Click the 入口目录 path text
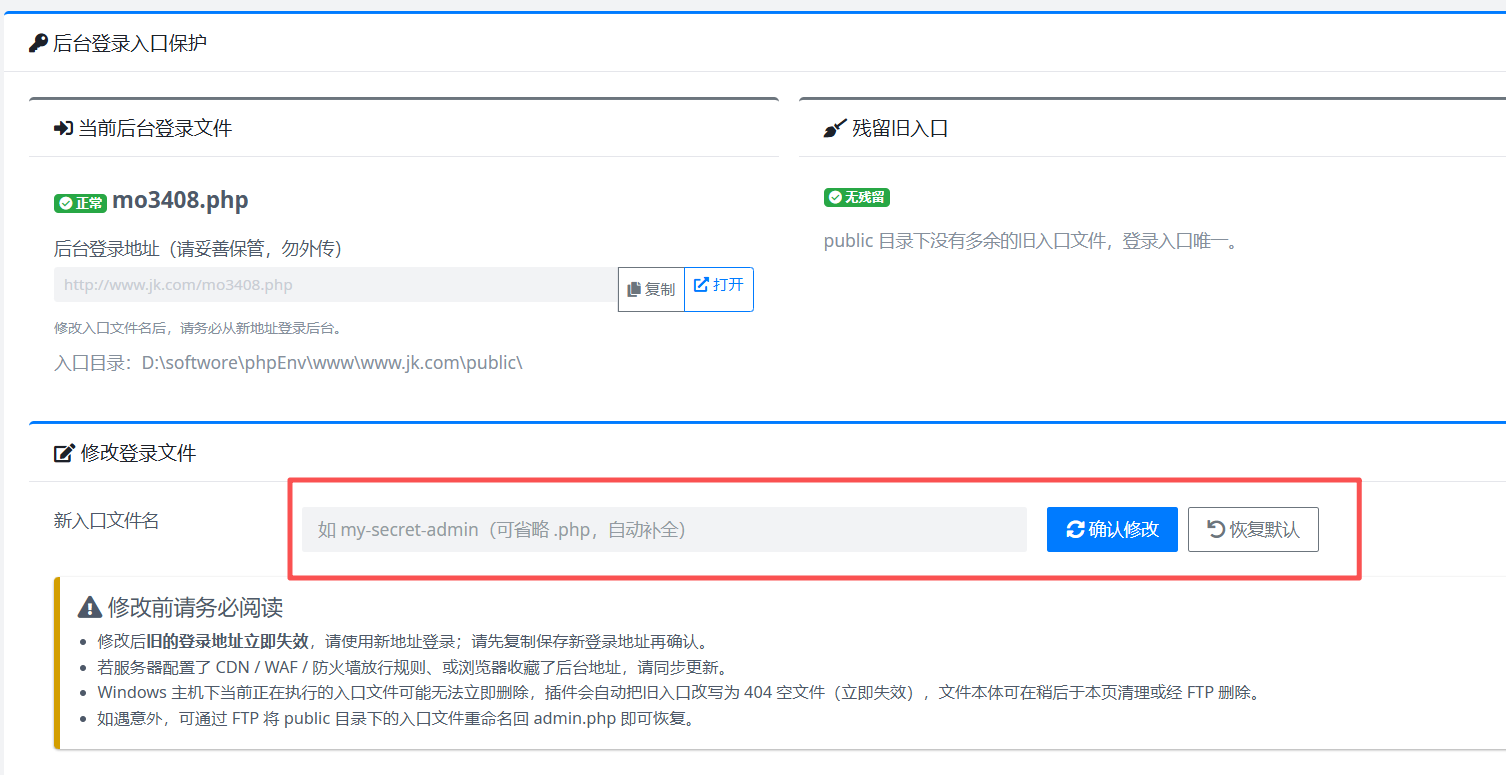This screenshot has height=775, width=1506. (288, 362)
